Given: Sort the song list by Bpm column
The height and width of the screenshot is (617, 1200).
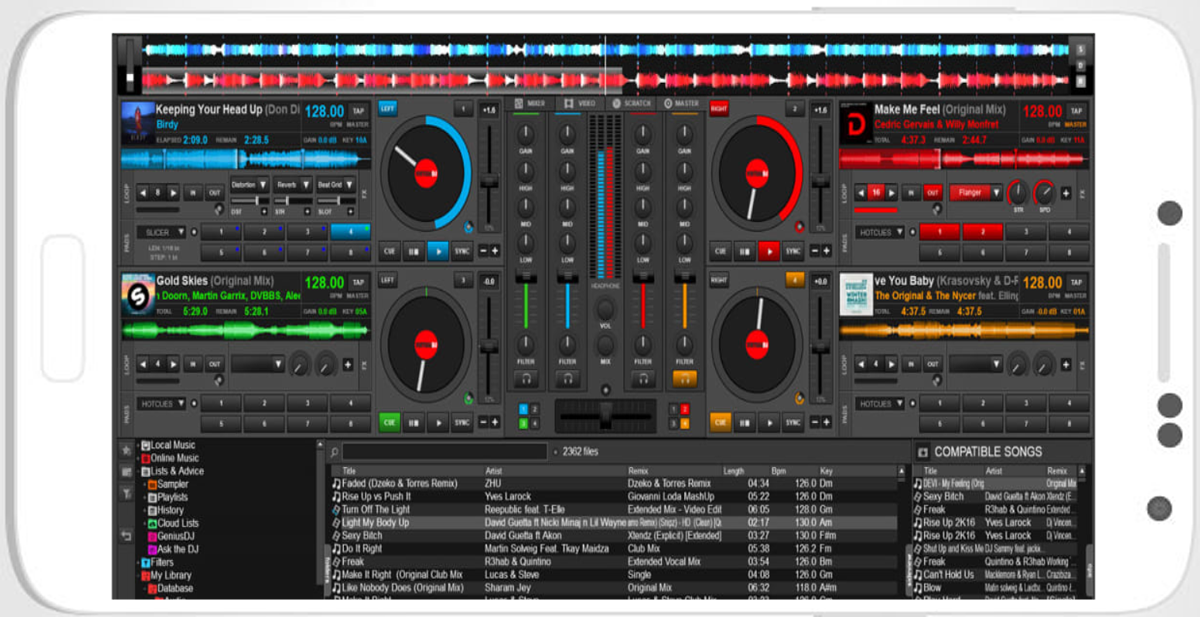Looking at the screenshot, I should pos(779,471).
